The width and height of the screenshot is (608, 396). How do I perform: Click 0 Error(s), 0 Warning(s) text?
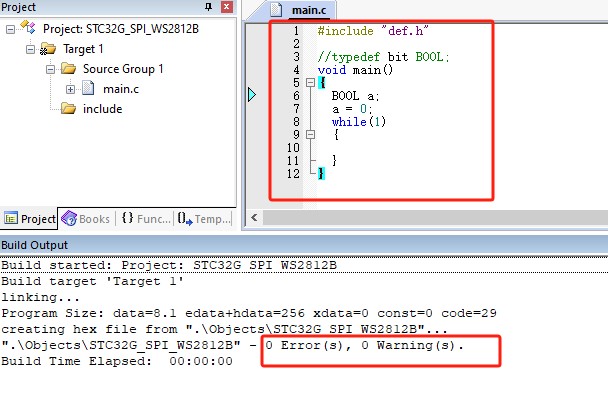364,345
